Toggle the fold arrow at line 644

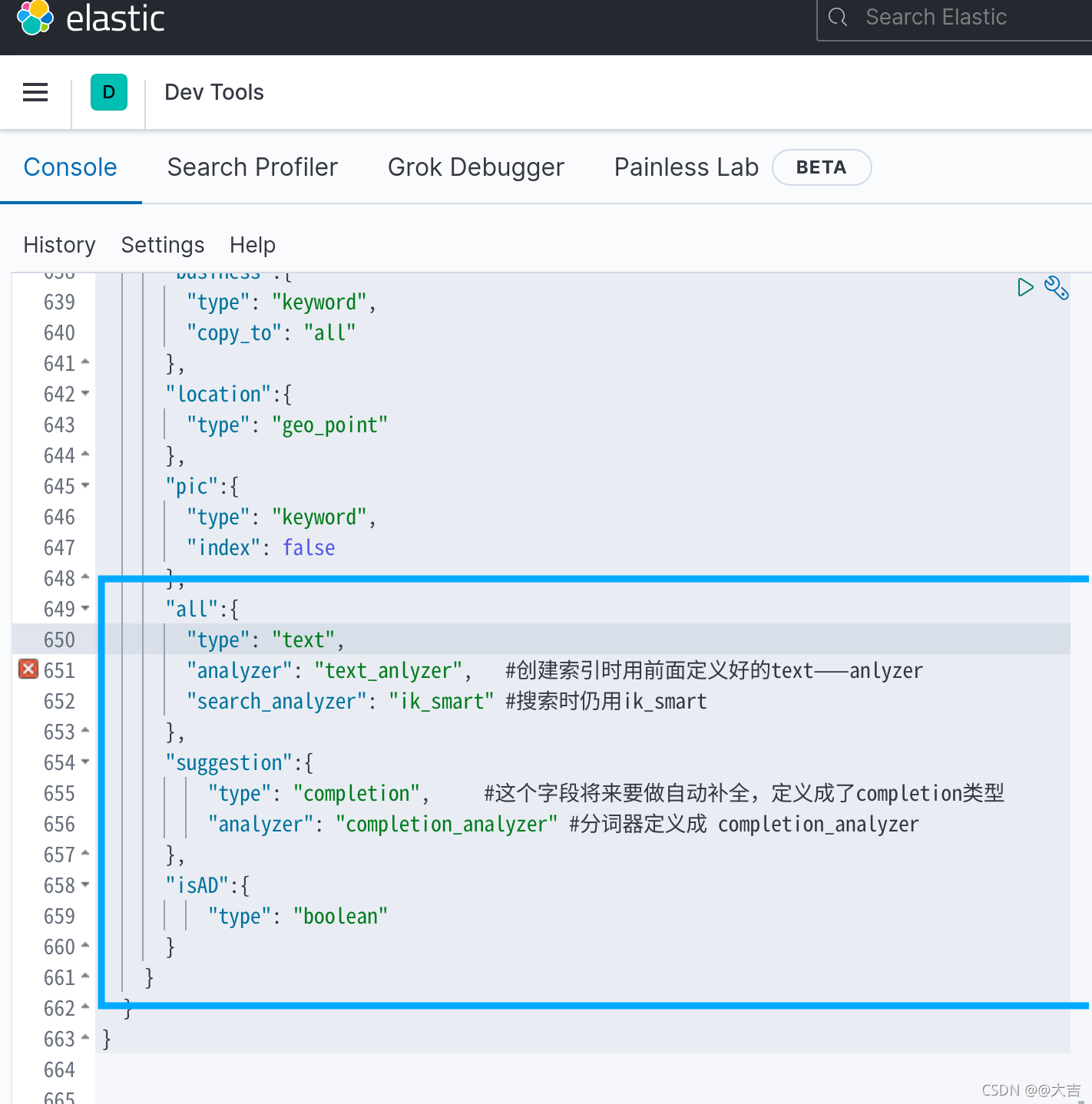pyautogui.click(x=85, y=454)
